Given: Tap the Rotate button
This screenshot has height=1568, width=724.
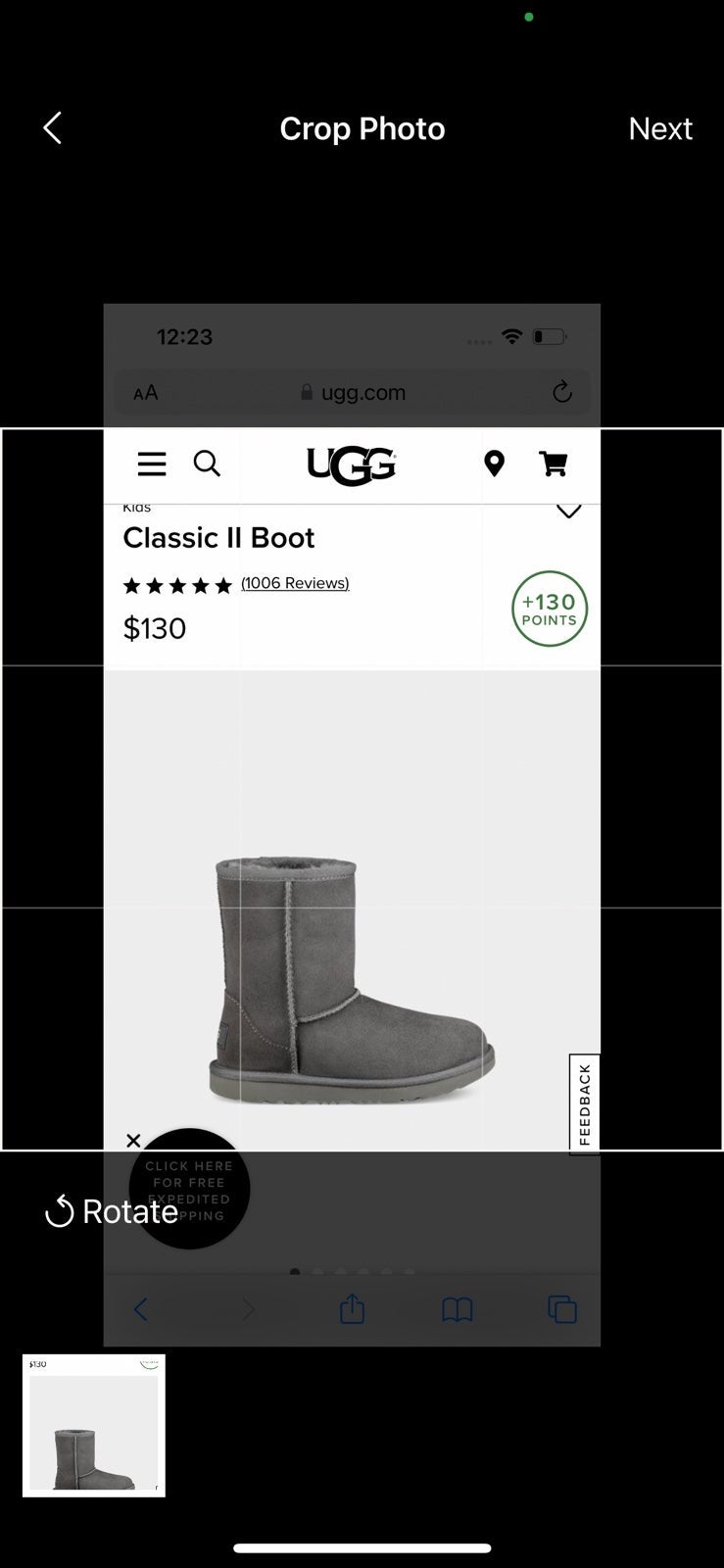Looking at the screenshot, I should (x=112, y=1211).
